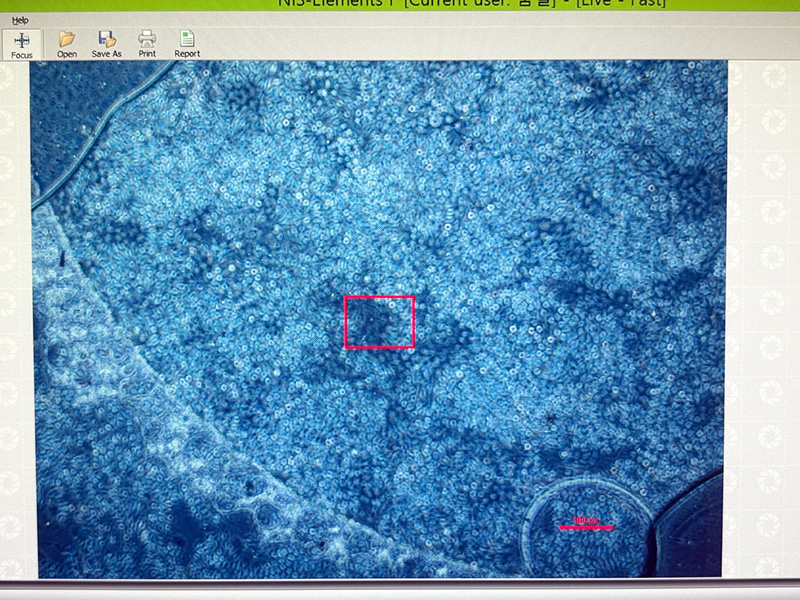Generate a report with the Report icon
Image resolution: width=800 pixels, height=600 pixels.
[x=187, y=40]
